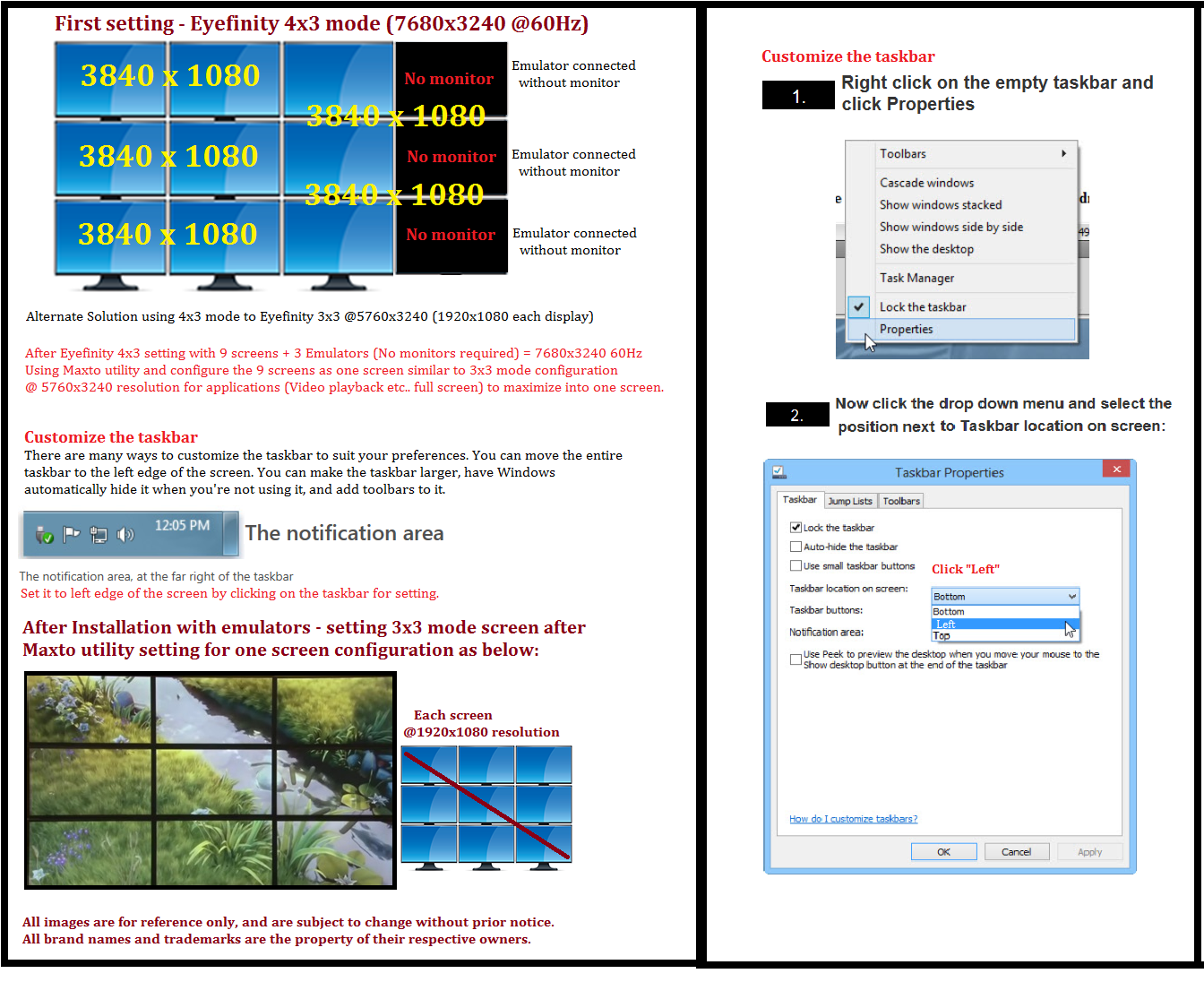Screen dimensions: 1204x982
Task: Open the How do I customize taskbars link
Action: pos(853,819)
